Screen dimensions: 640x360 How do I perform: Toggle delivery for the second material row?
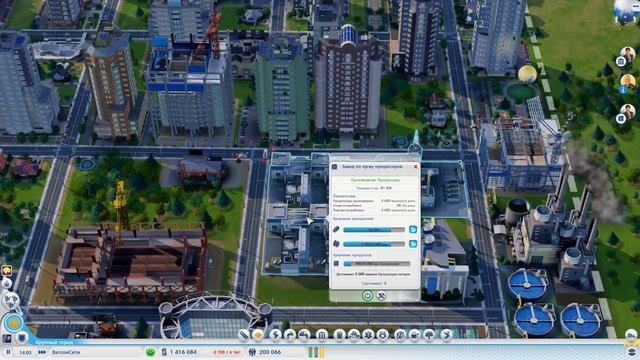(x=413, y=244)
